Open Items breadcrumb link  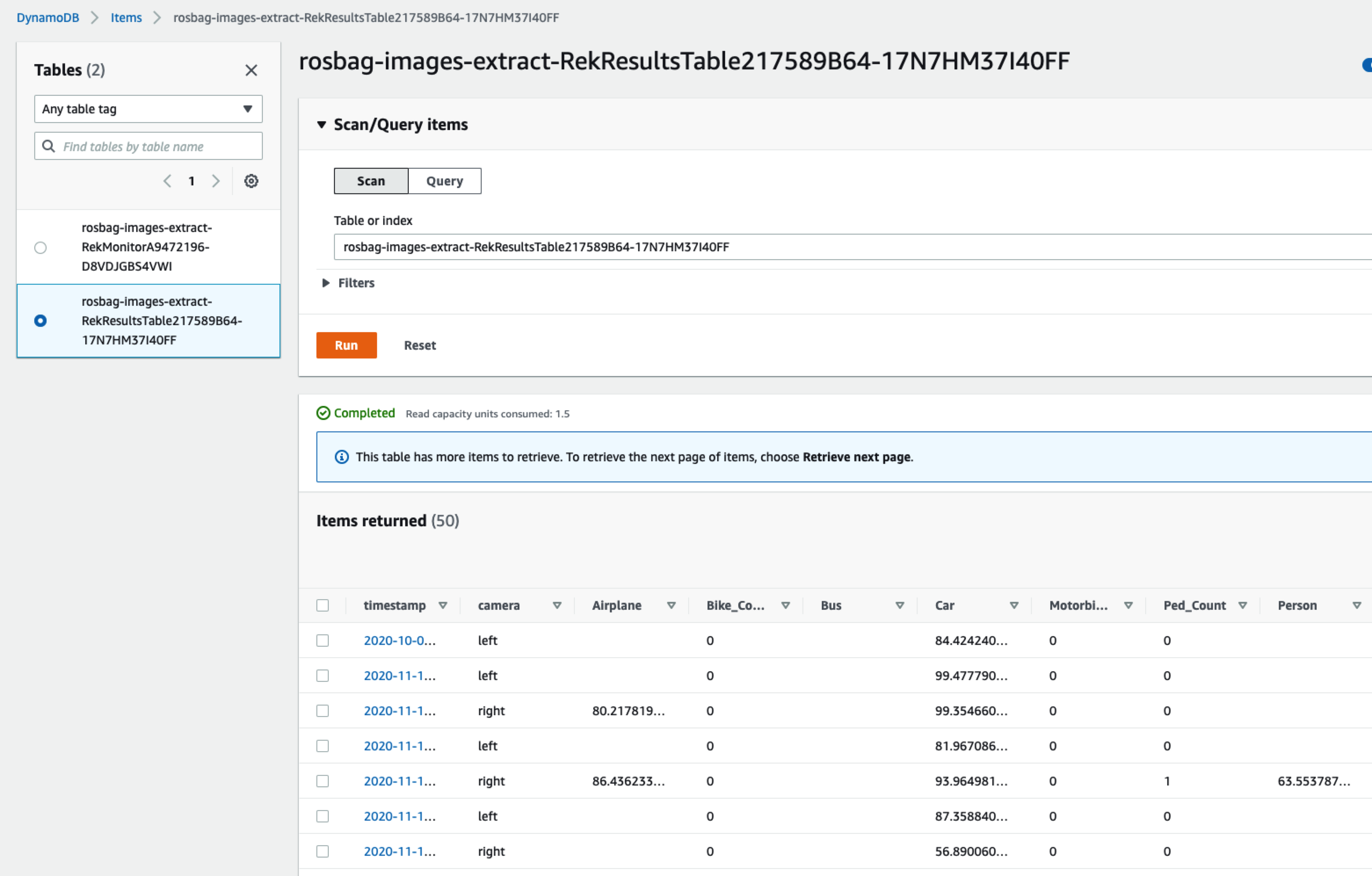[126, 18]
